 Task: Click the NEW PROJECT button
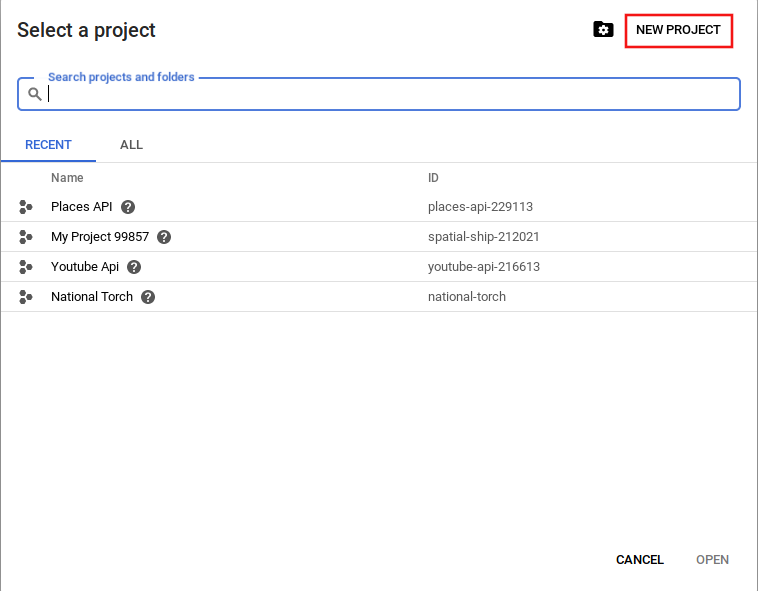(x=678, y=30)
